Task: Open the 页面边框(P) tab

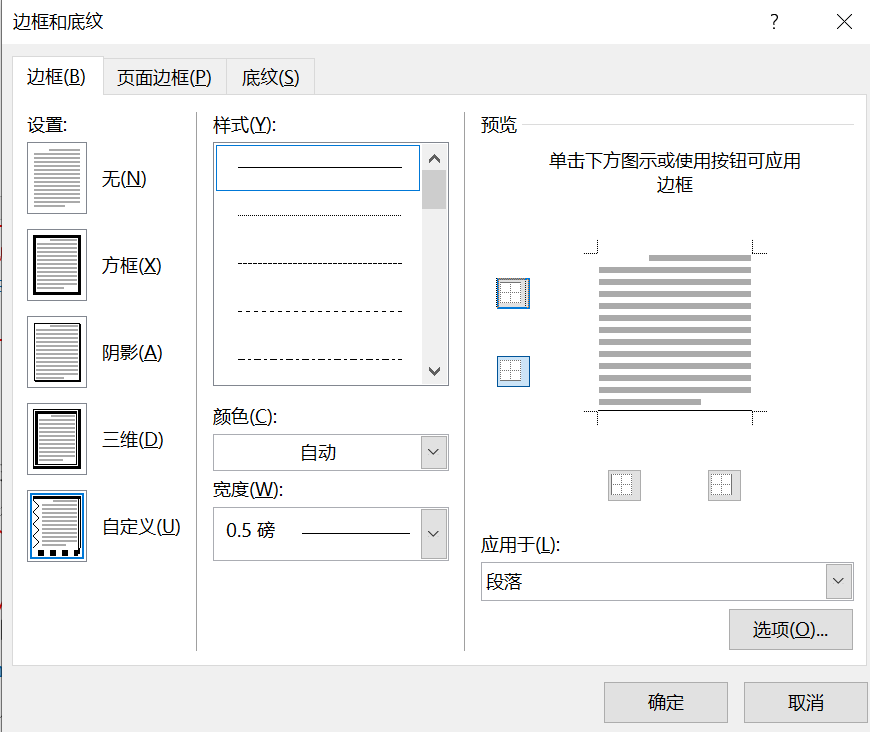Action: coord(164,77)
